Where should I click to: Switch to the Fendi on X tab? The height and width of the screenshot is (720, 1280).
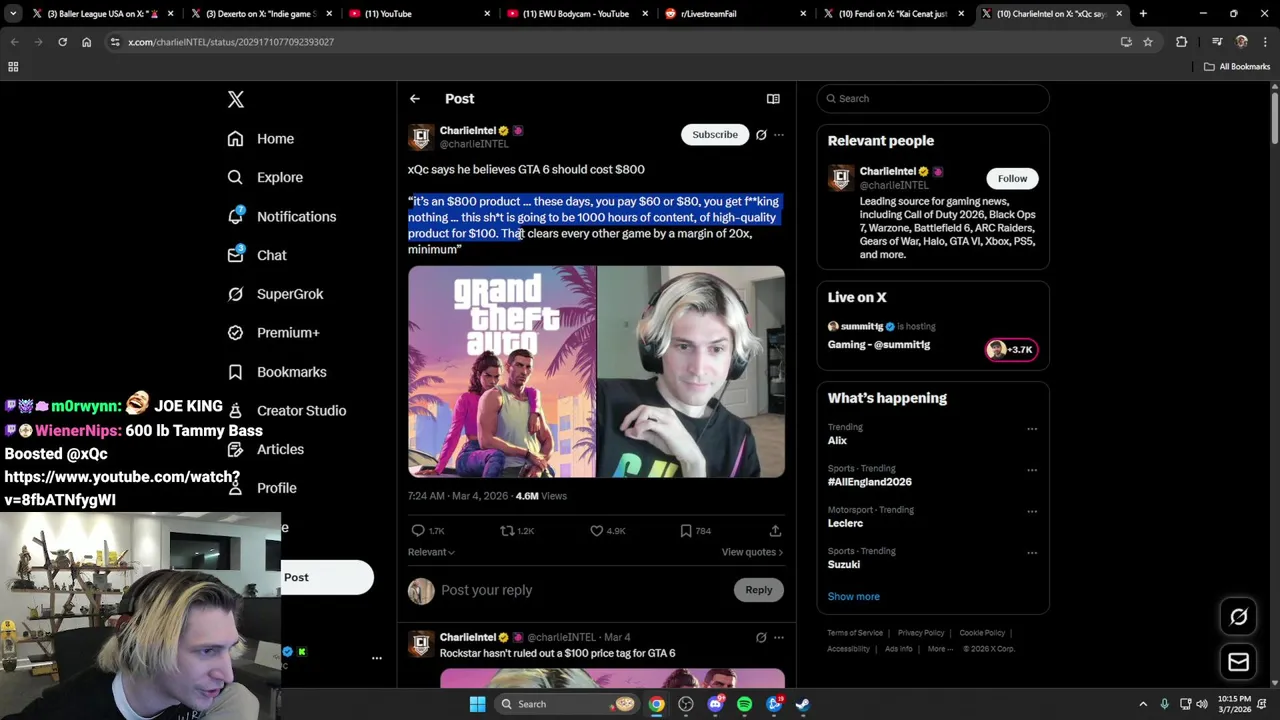pyautogui.click(x=893, y=14)
